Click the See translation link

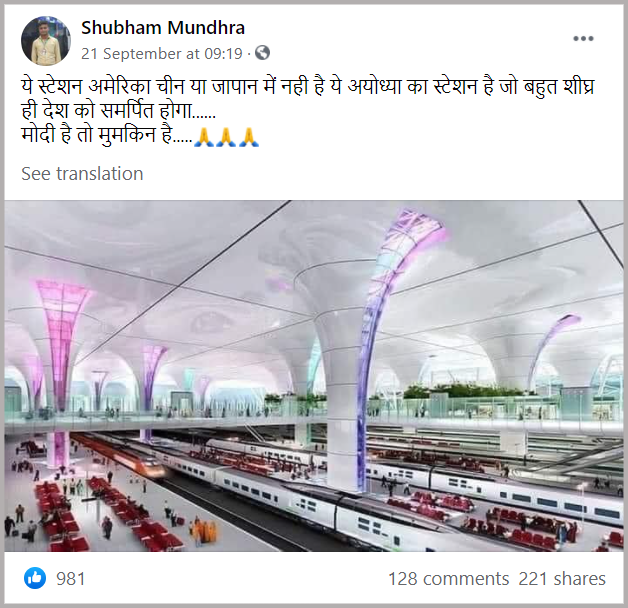click(82, 174)
